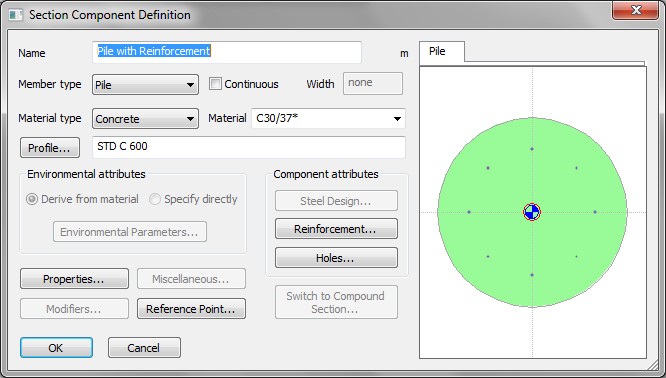Click the green pile cross-section preview
This screenshot has width=666, height=378.
(x=532, y=212)
